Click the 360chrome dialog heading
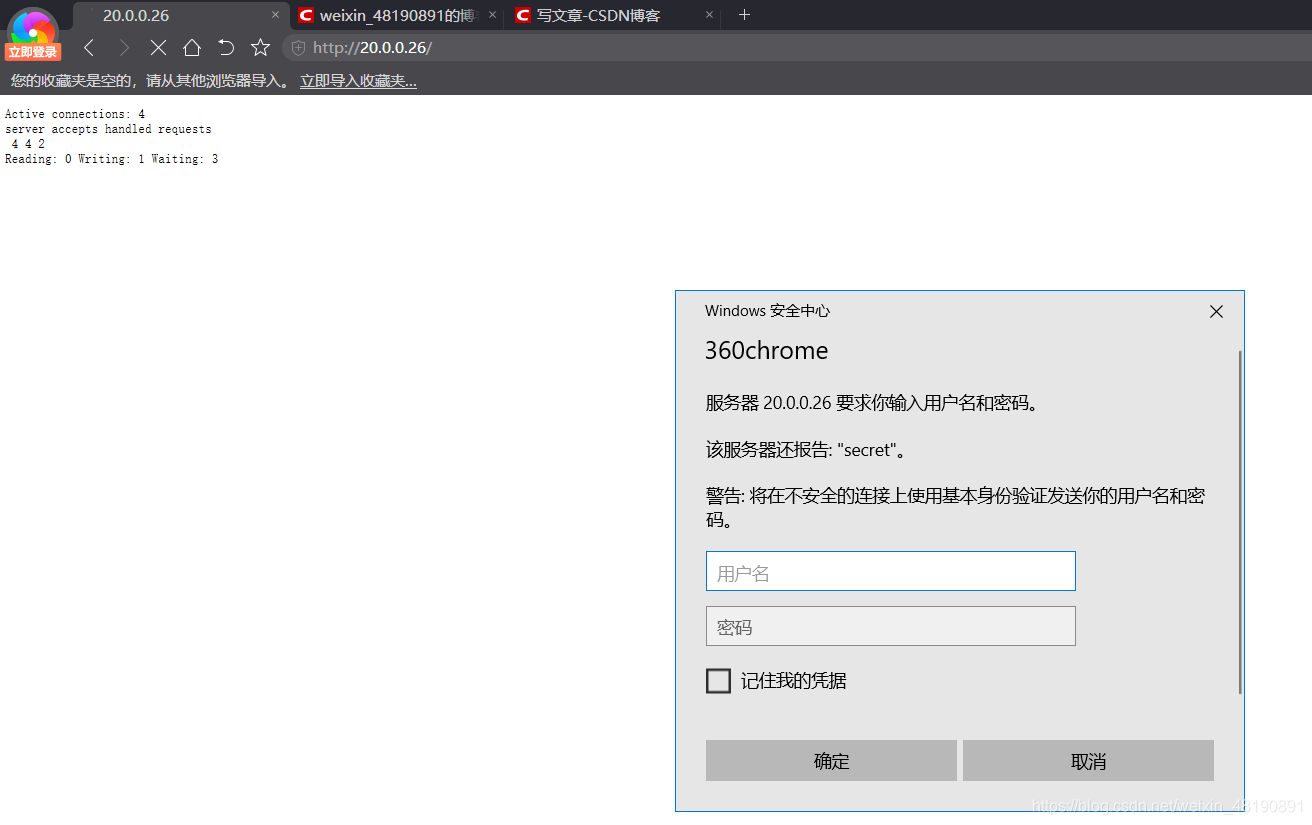The width and height of the screenshot is (1312, 825). tap(766, 351)
